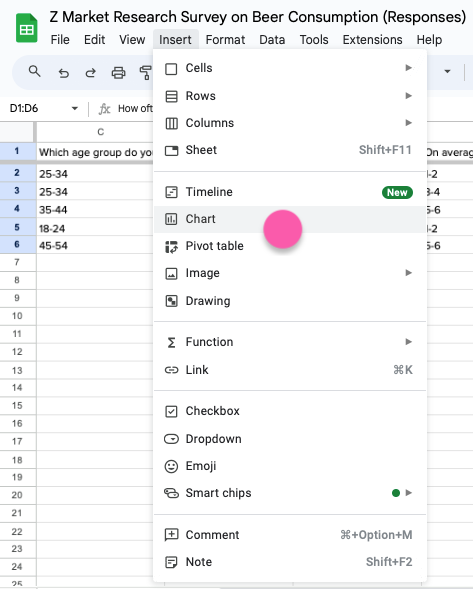Screen dimensions: 473x589
Task: Open the Emoji picker menu item
Action: (290, 466)
